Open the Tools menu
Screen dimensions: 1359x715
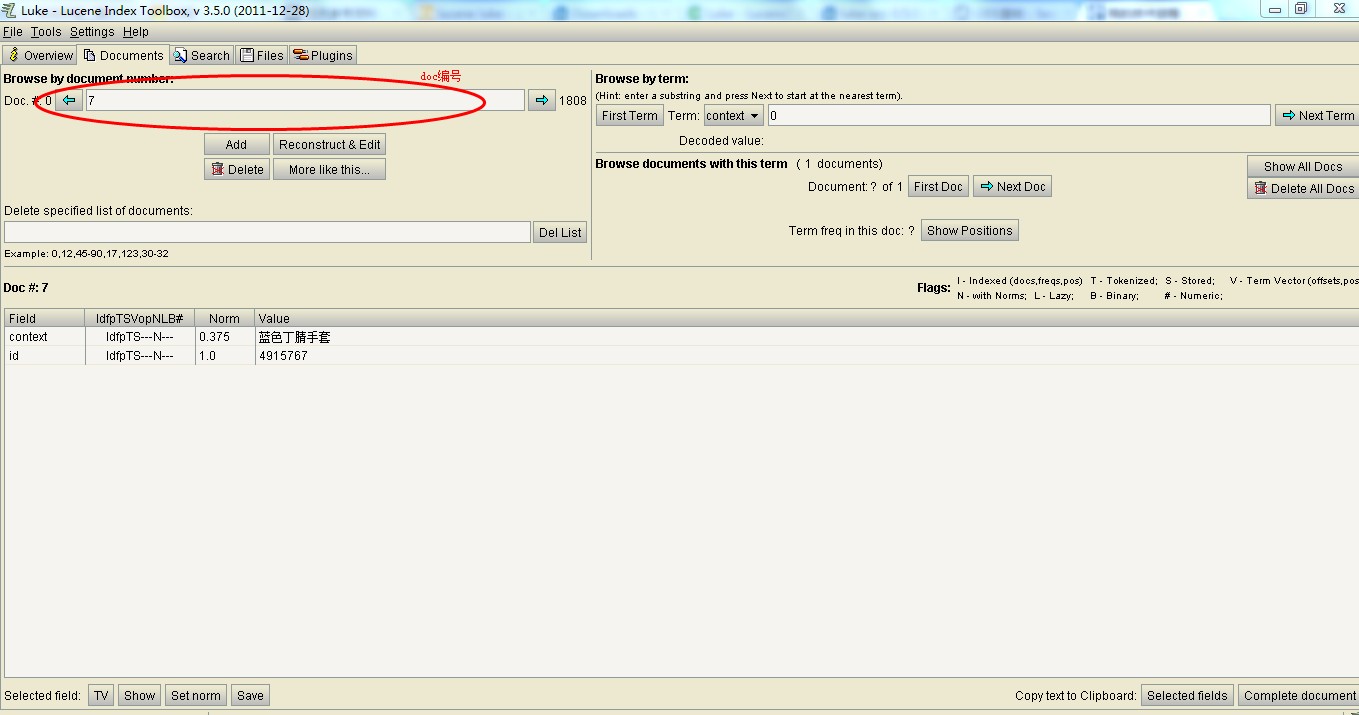point(46,32)
